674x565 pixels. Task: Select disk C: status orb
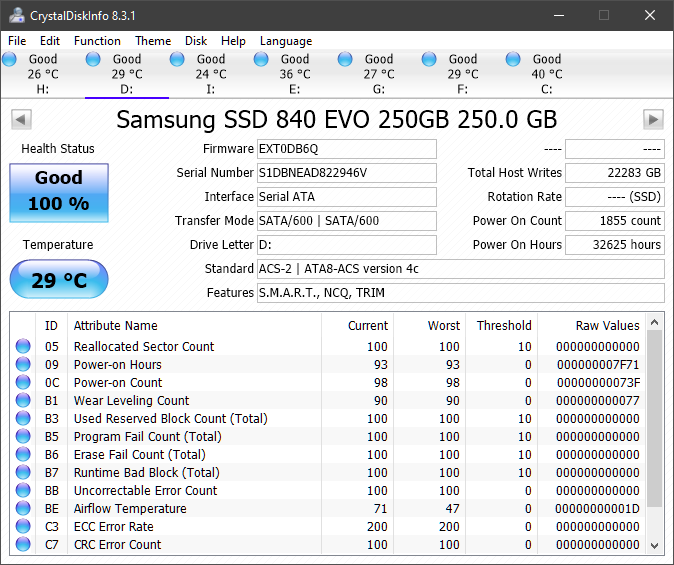click(x=513, y=59)
